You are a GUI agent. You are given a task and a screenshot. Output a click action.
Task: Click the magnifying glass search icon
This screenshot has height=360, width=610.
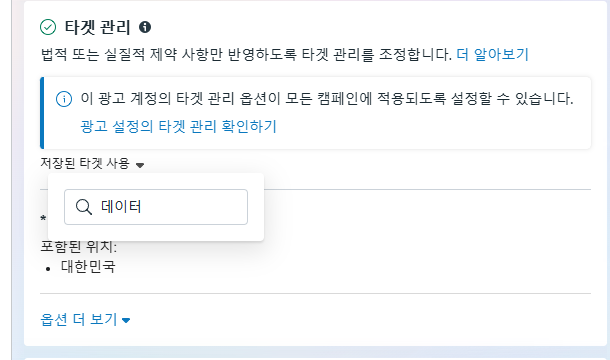(x=84, y=207)
